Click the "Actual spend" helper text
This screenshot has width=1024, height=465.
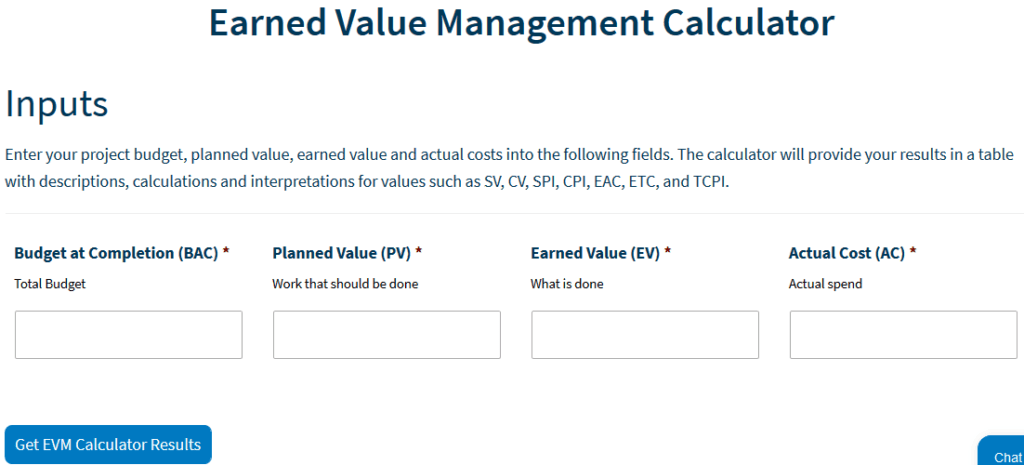click(x=825, y=284)
